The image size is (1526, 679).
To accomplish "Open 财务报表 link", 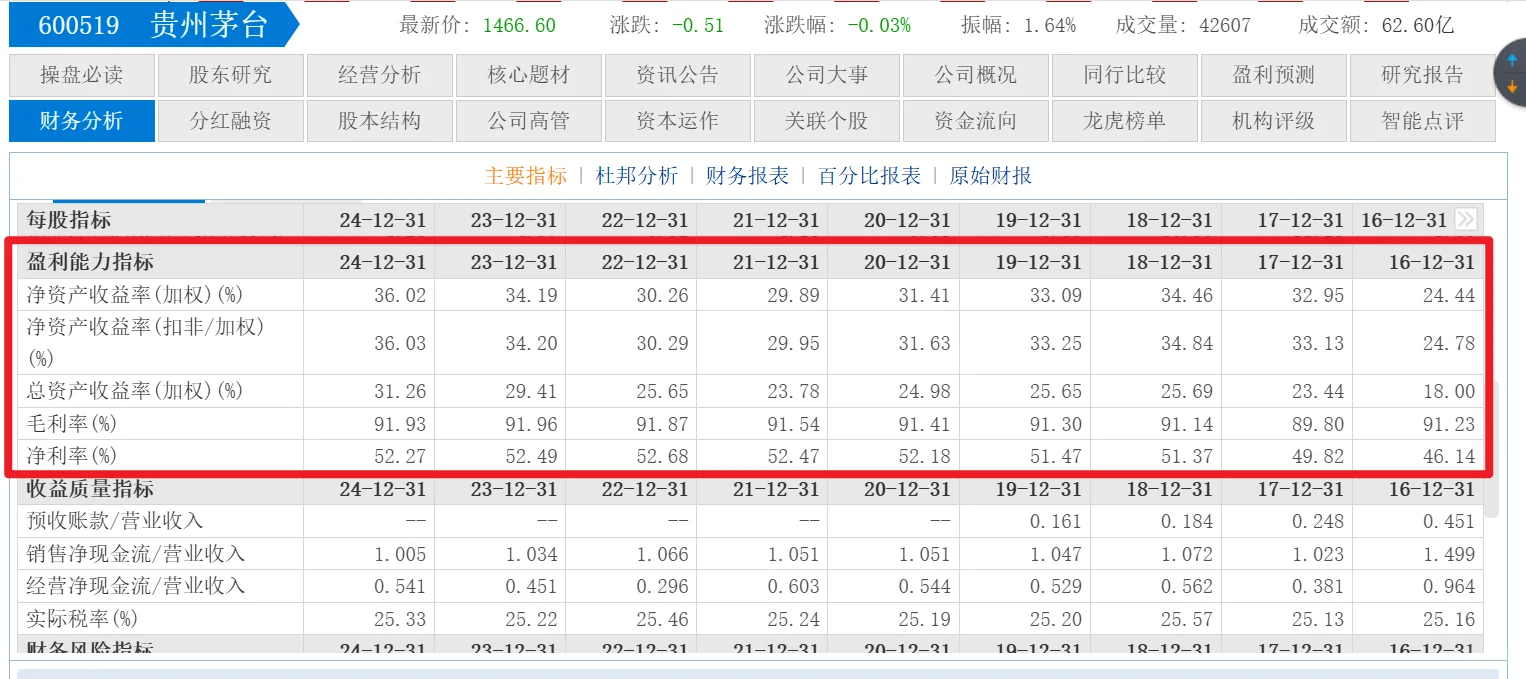I will pos(747,176).
